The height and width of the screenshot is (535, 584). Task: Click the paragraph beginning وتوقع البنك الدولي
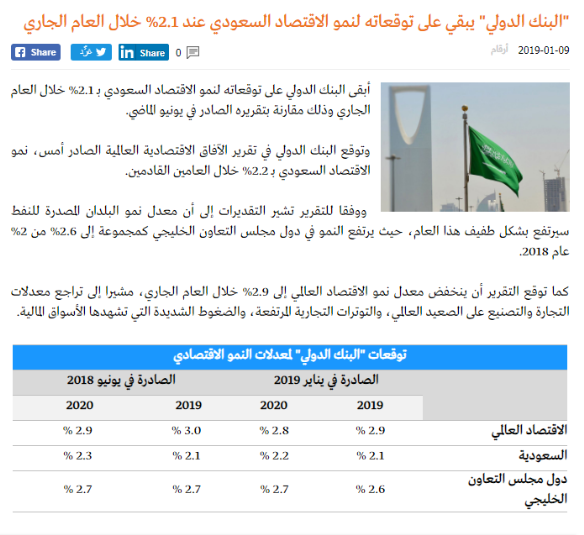[191, 161]
